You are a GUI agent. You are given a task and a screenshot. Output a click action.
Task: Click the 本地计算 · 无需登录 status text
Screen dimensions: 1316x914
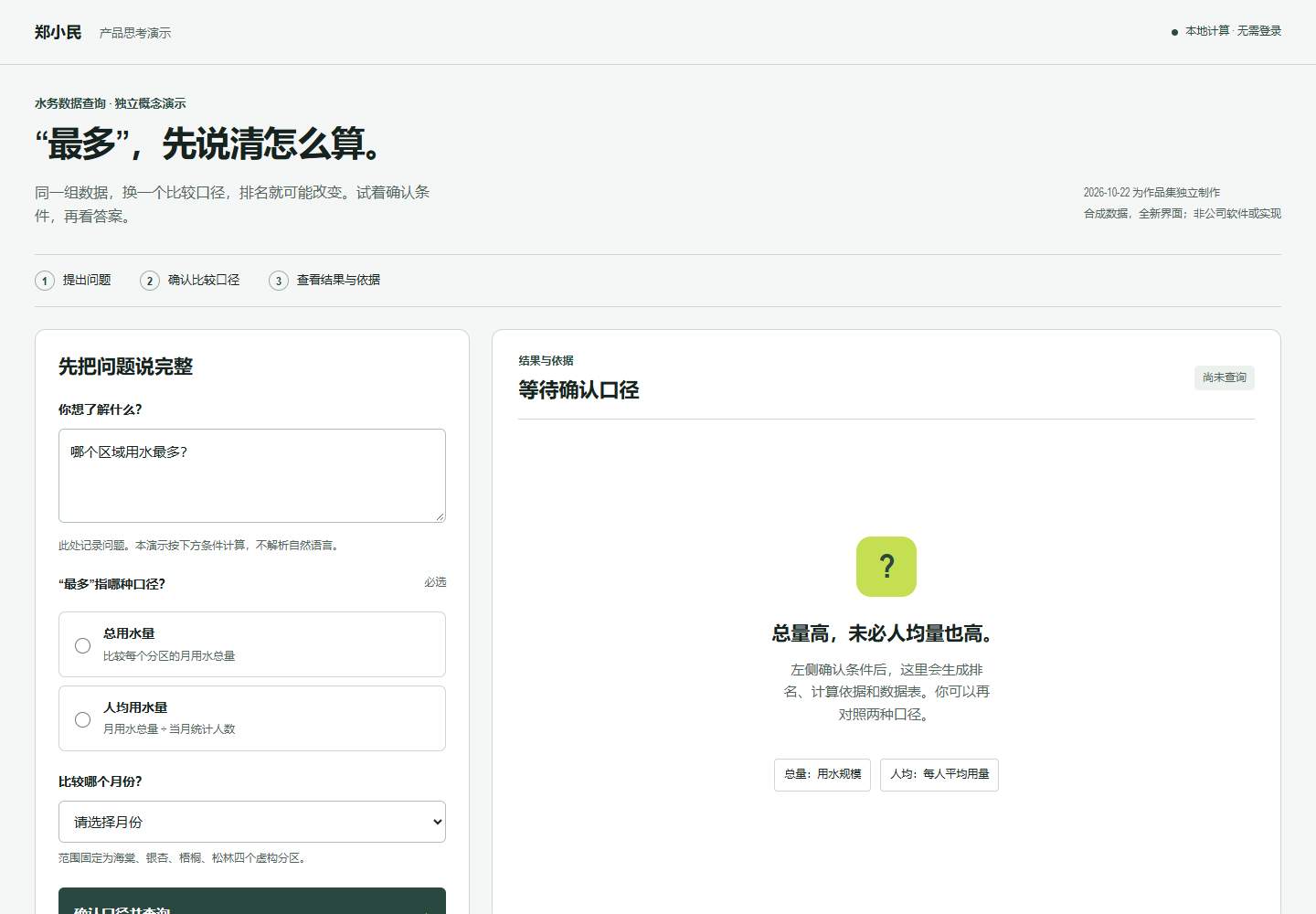(x=1226, y=31)
